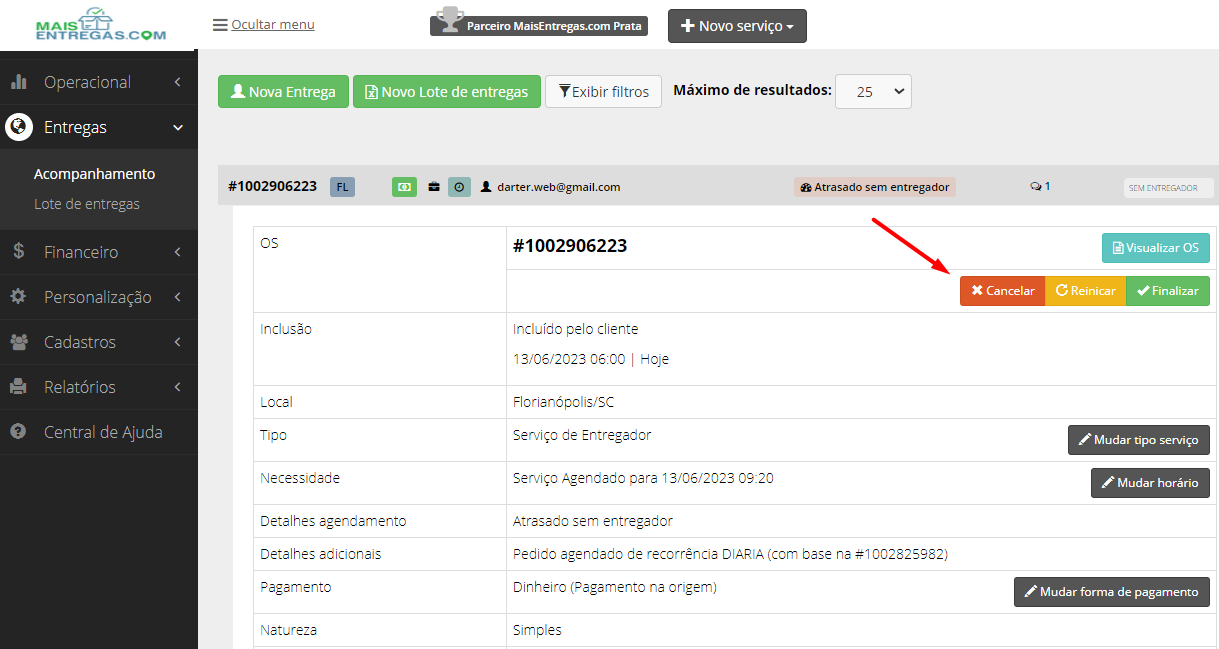Click the SEM ENTREGADOR label
1219x649 pixels.
(x=1168, y=188)
